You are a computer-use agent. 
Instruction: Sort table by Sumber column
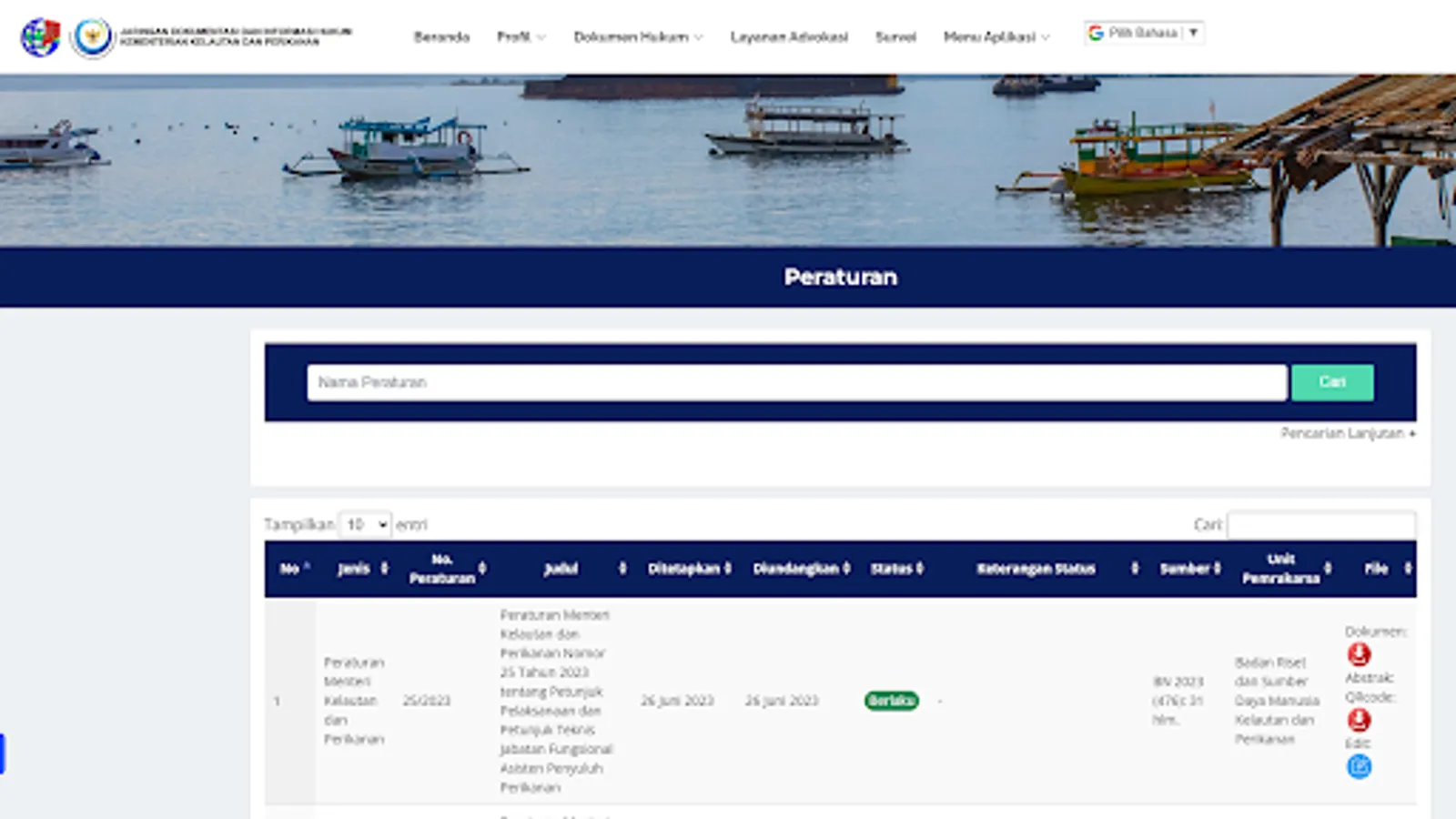pos(1188,569)
